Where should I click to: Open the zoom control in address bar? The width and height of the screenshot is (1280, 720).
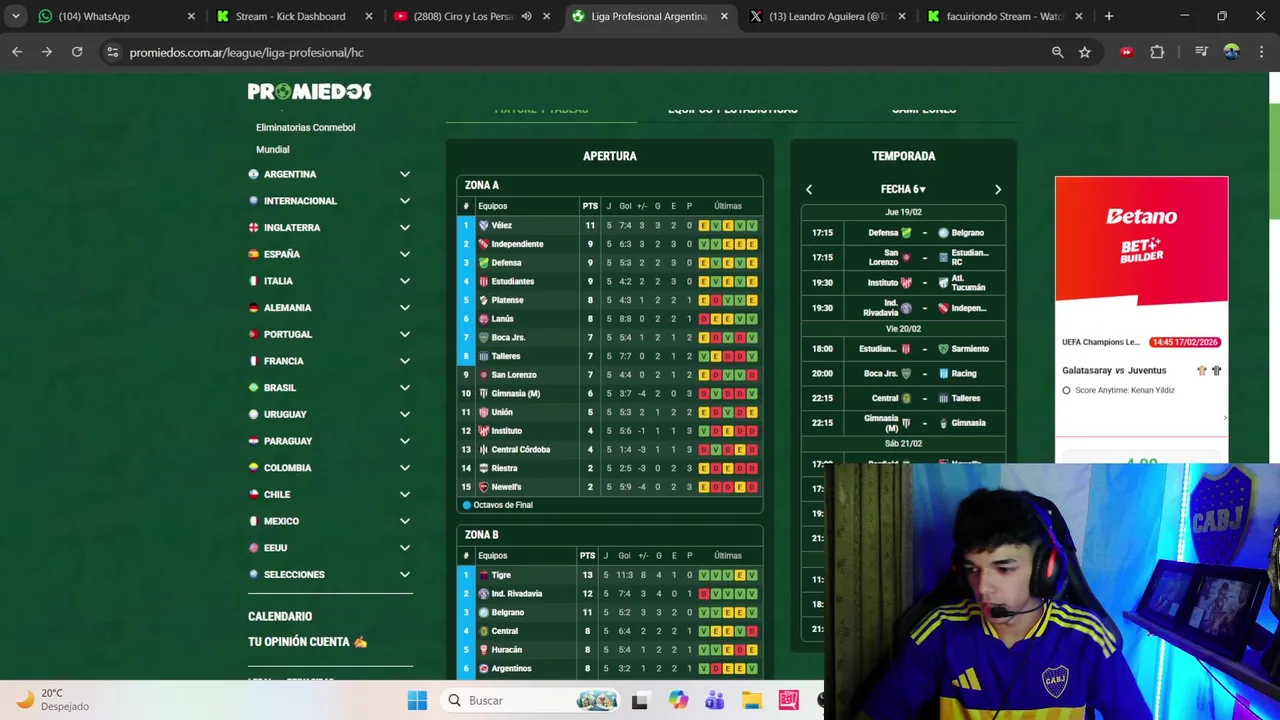1057,52
